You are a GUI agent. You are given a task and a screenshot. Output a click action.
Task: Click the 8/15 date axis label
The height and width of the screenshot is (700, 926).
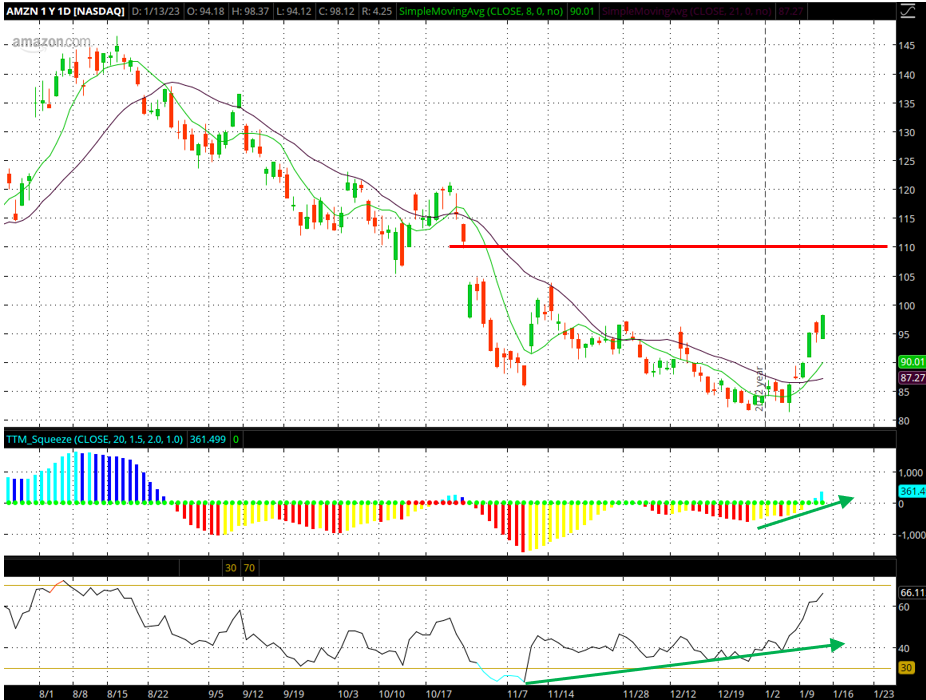[x=117, y=694]
